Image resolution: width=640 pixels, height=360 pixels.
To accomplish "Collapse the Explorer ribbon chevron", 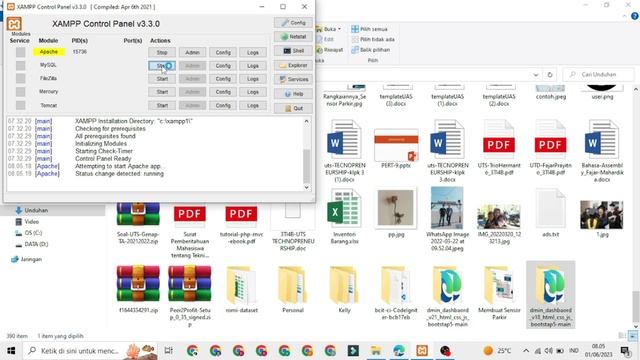I will click(624, 16).
